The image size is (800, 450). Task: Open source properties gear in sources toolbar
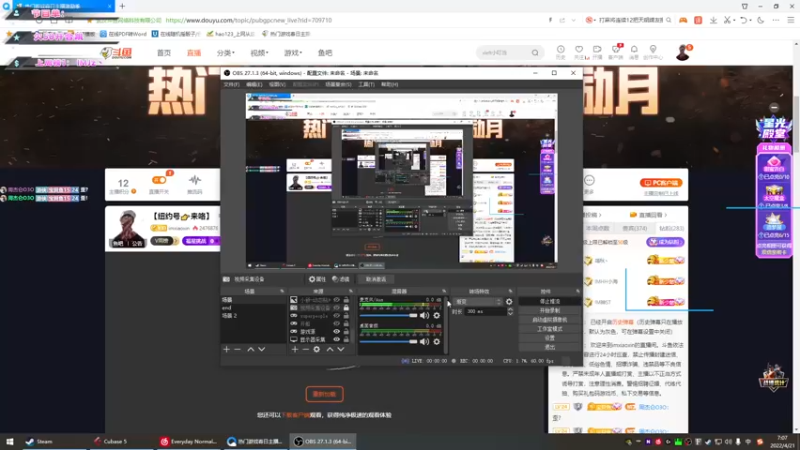click(317, 349)
